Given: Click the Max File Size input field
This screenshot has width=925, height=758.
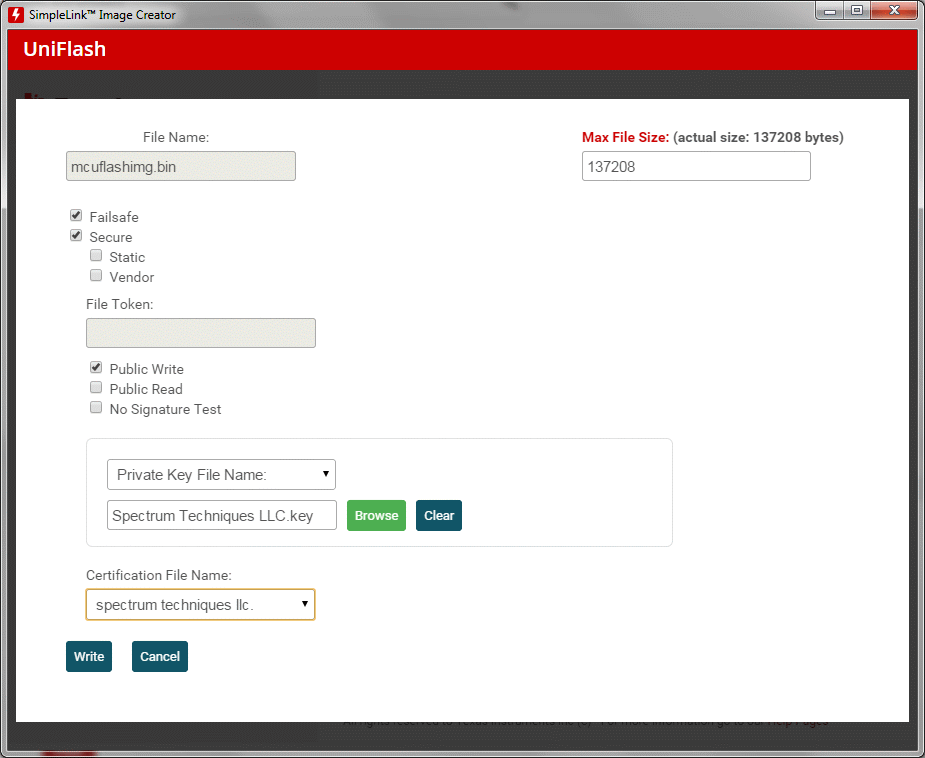Looking at the screenshot, I should (696, 166).
